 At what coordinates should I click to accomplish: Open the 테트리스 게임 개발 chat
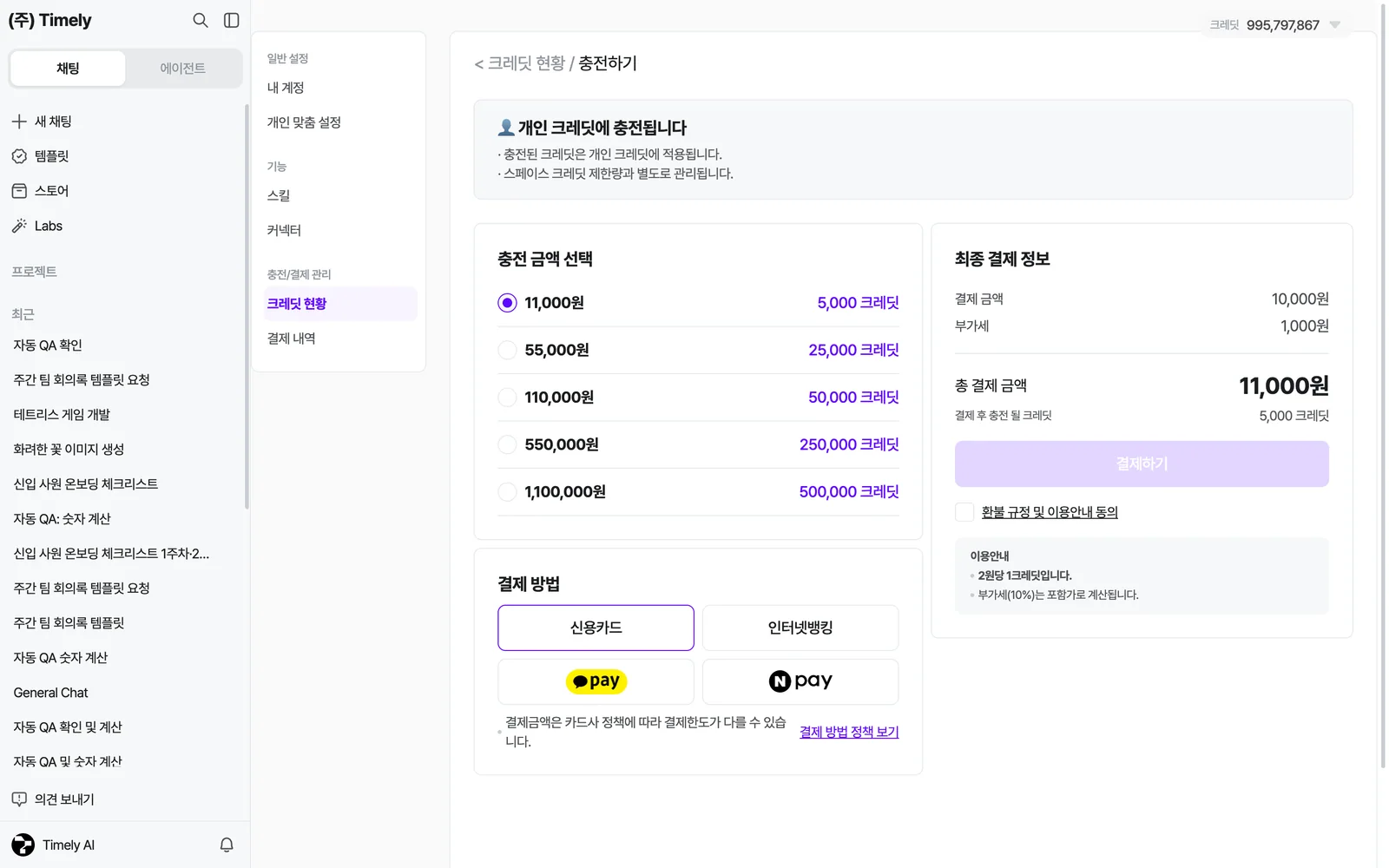pos(62,415)
